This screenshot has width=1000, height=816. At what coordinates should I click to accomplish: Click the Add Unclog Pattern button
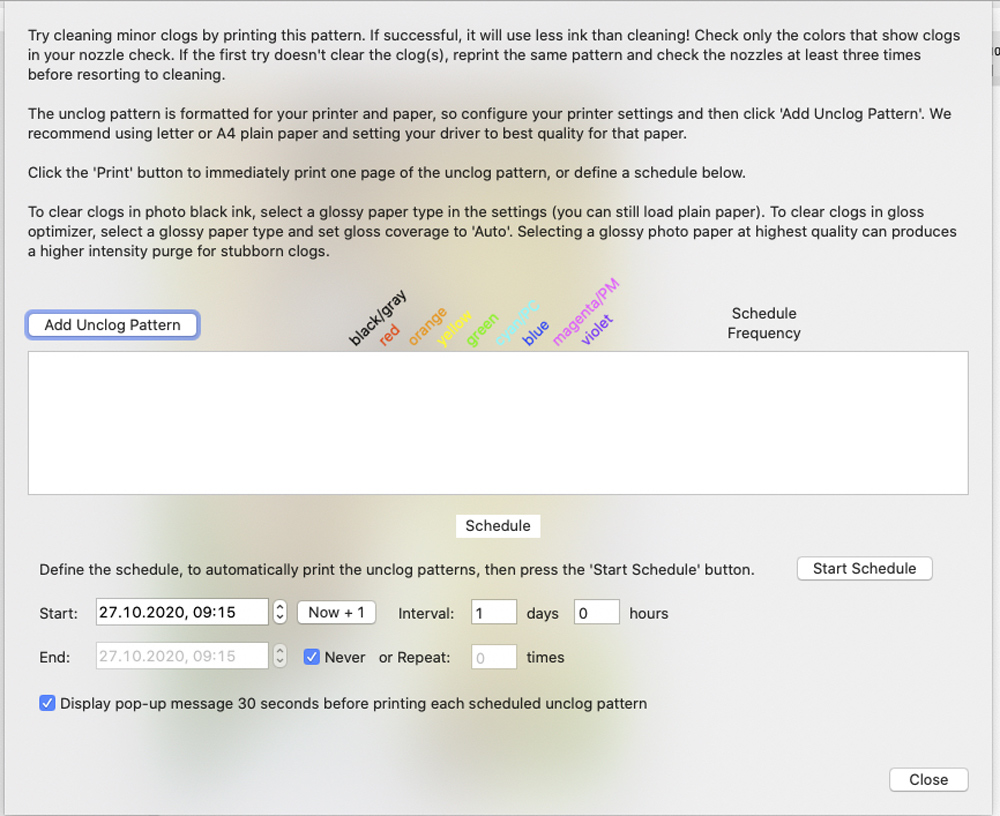click(x=112, y=325)
